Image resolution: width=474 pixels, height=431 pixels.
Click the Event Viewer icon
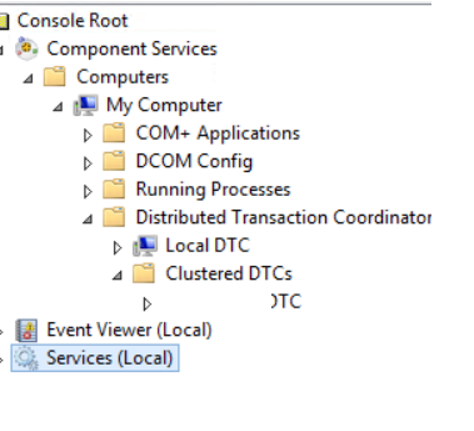pyautogui.click(x=27, y=330)
